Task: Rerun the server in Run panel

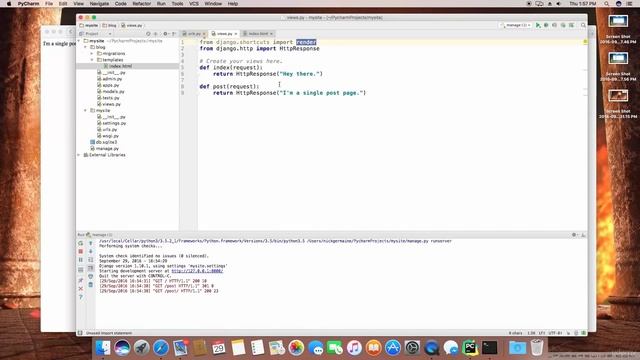Action: [x=81, y=243]
